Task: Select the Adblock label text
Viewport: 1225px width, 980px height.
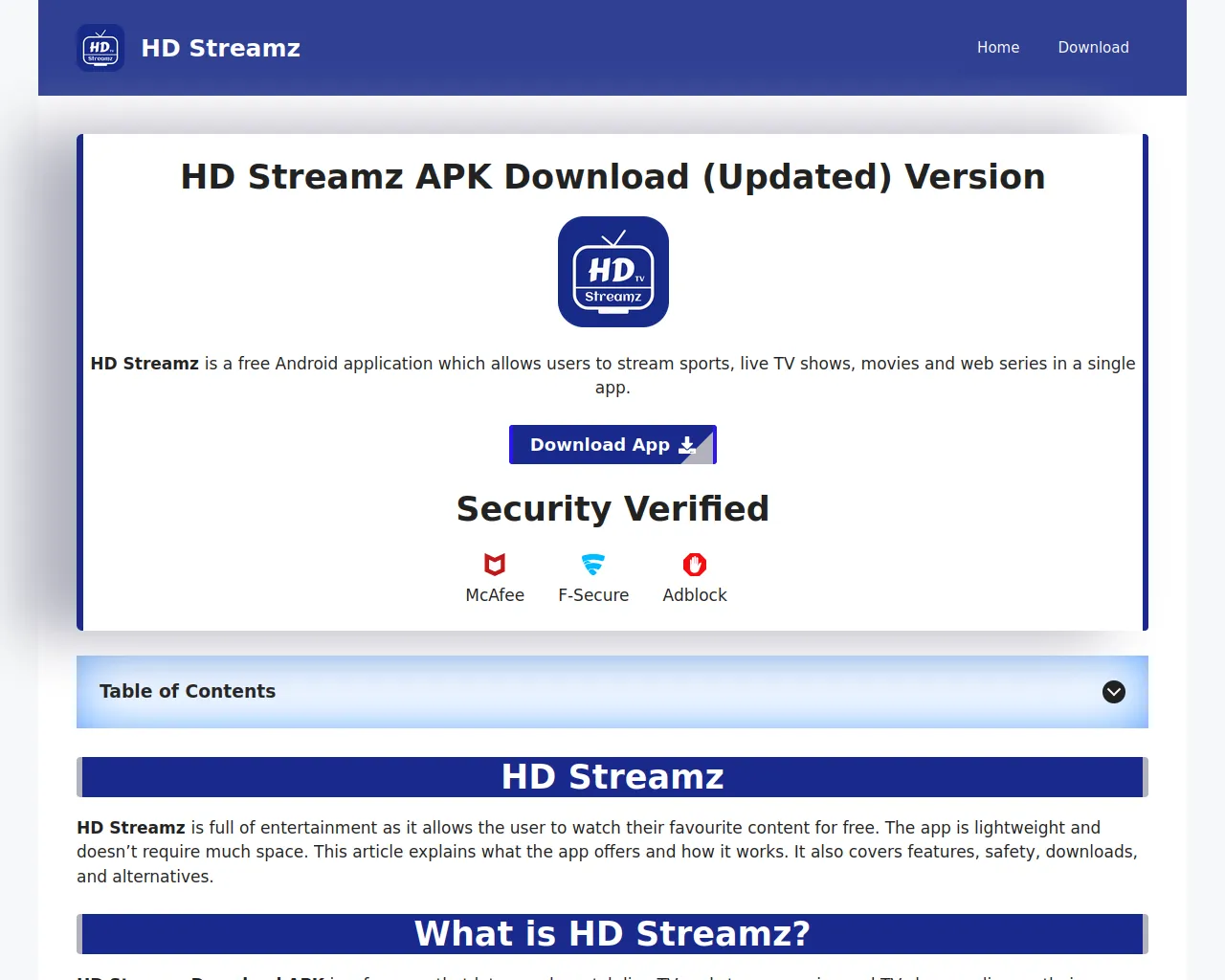Action: 695,595
